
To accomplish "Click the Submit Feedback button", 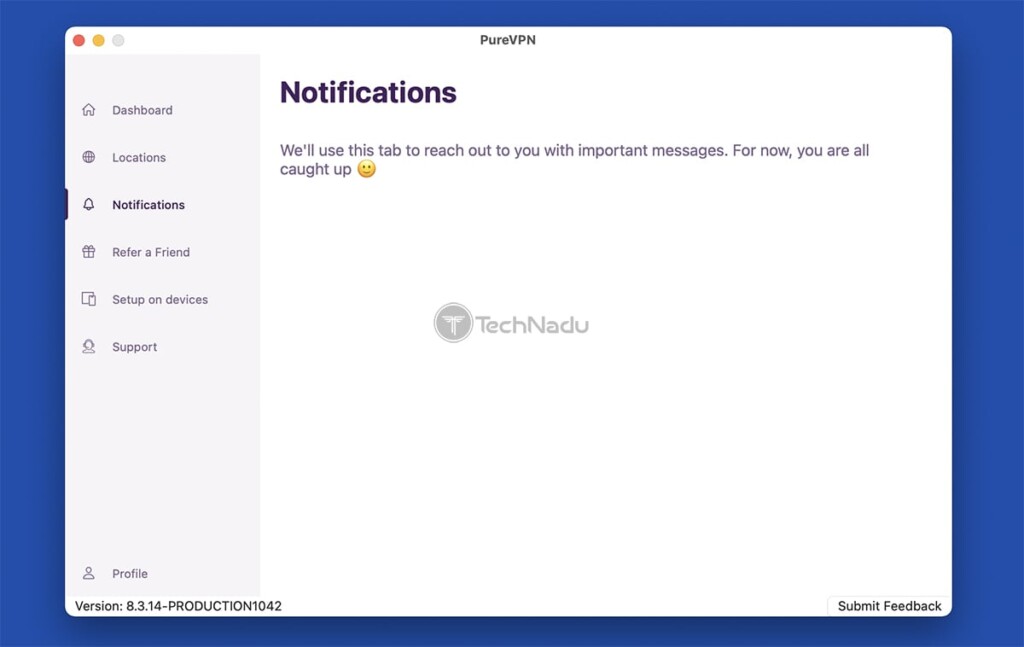I will 889,606.
